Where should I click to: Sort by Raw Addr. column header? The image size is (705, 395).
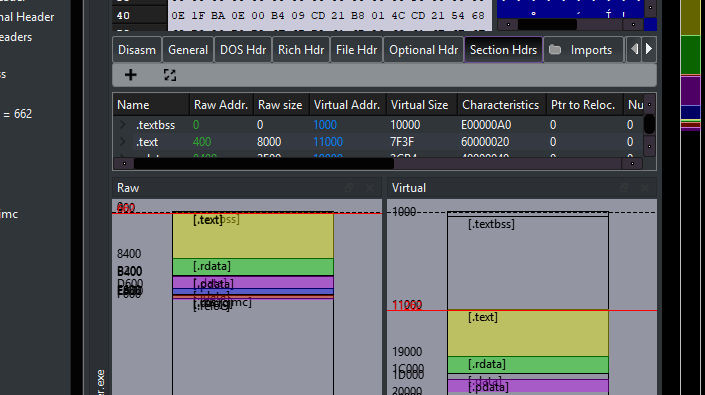(221, 105)
